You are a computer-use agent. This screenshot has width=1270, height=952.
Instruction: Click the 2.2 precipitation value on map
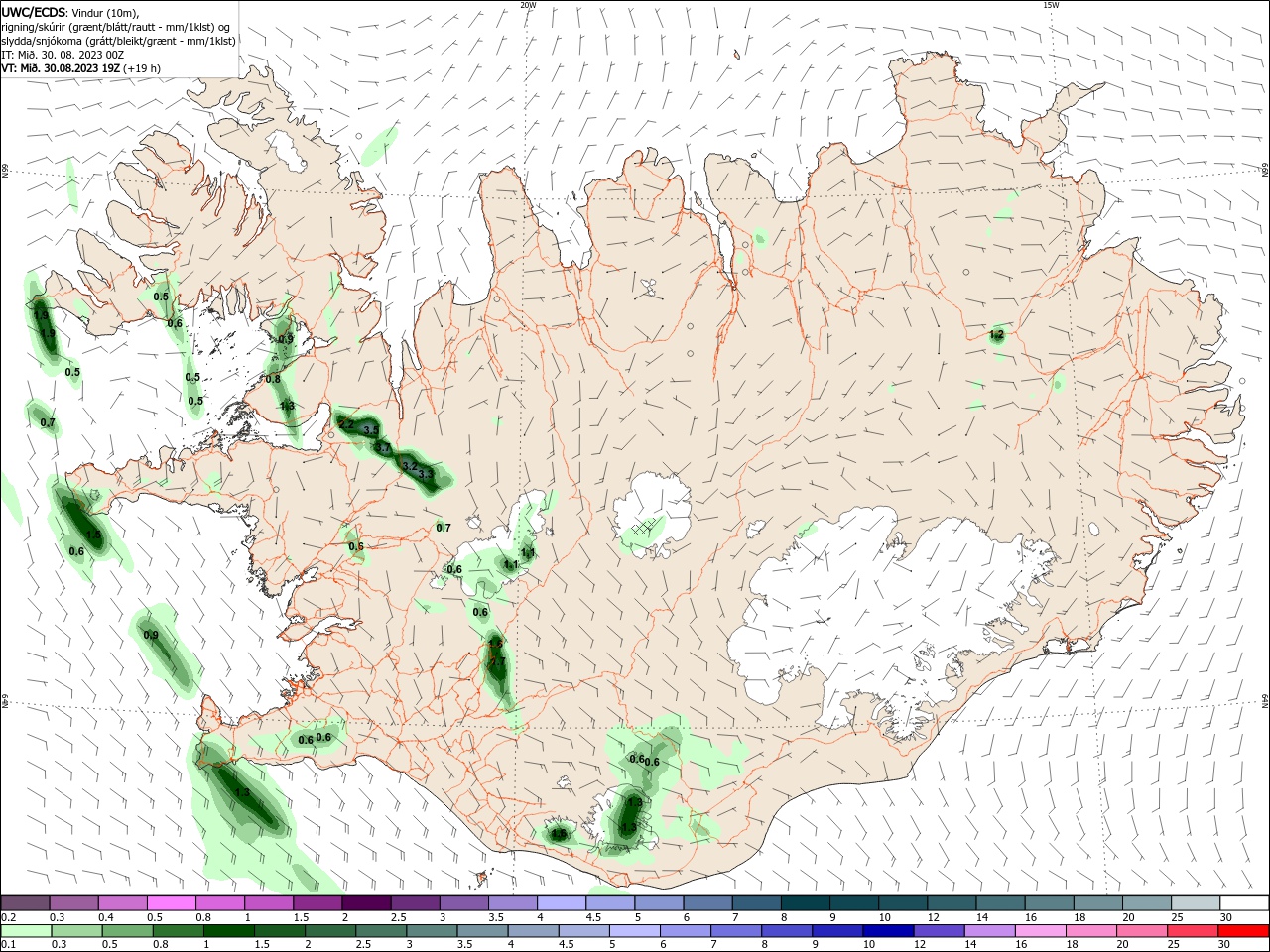[x=346, y=424]
